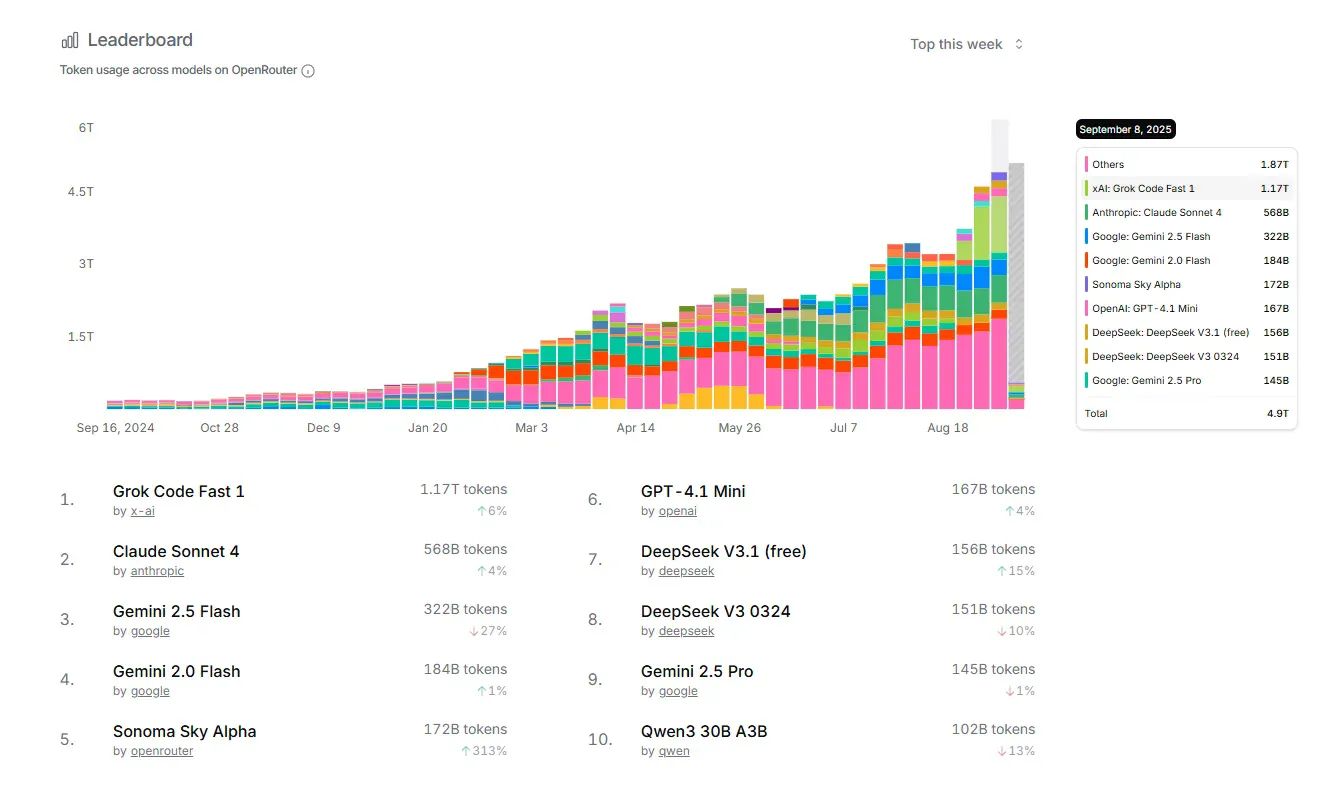Click the orange-red Gemini 2.0 Flash legend swatch
This screenshot has height=786, width=1333.
tap(1087, 260)
